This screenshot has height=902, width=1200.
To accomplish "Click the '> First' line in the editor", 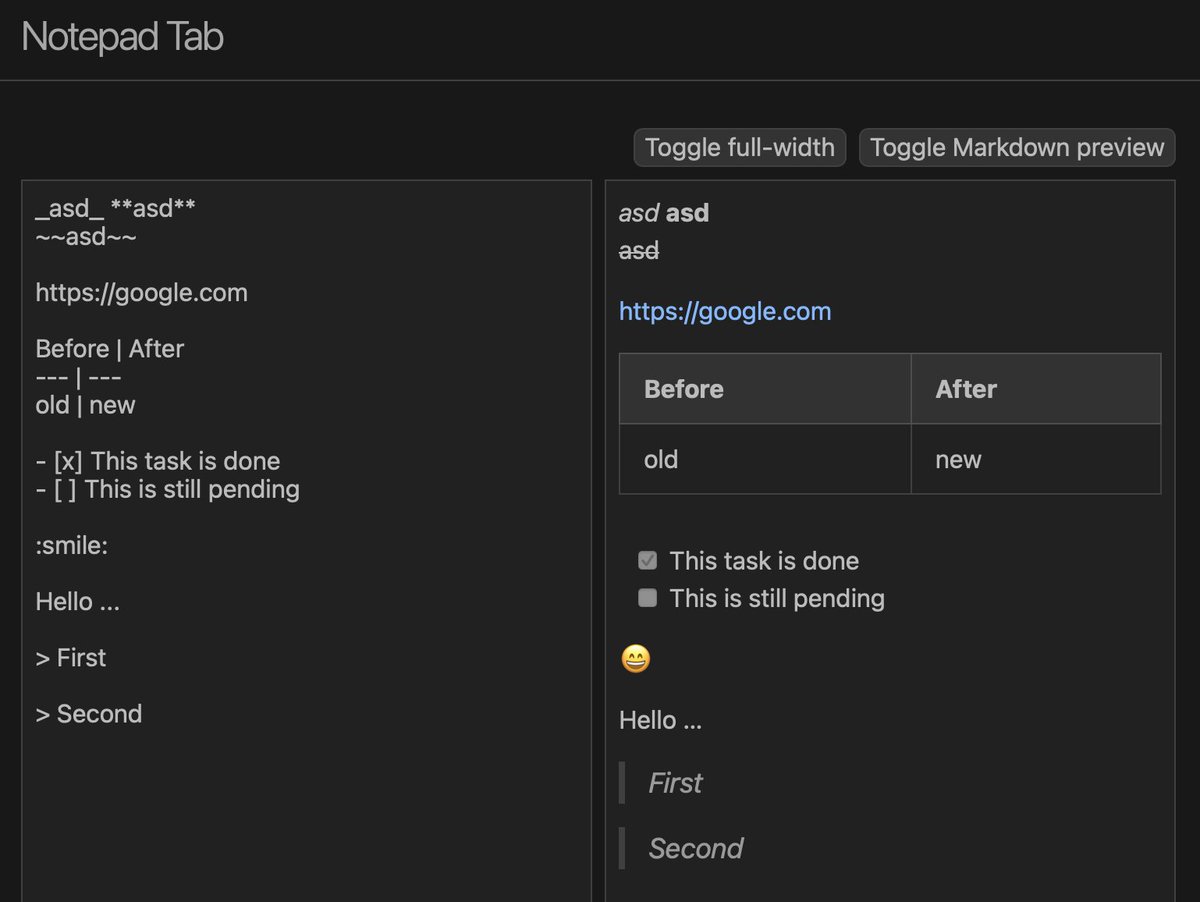I will (x=70, y=658).
